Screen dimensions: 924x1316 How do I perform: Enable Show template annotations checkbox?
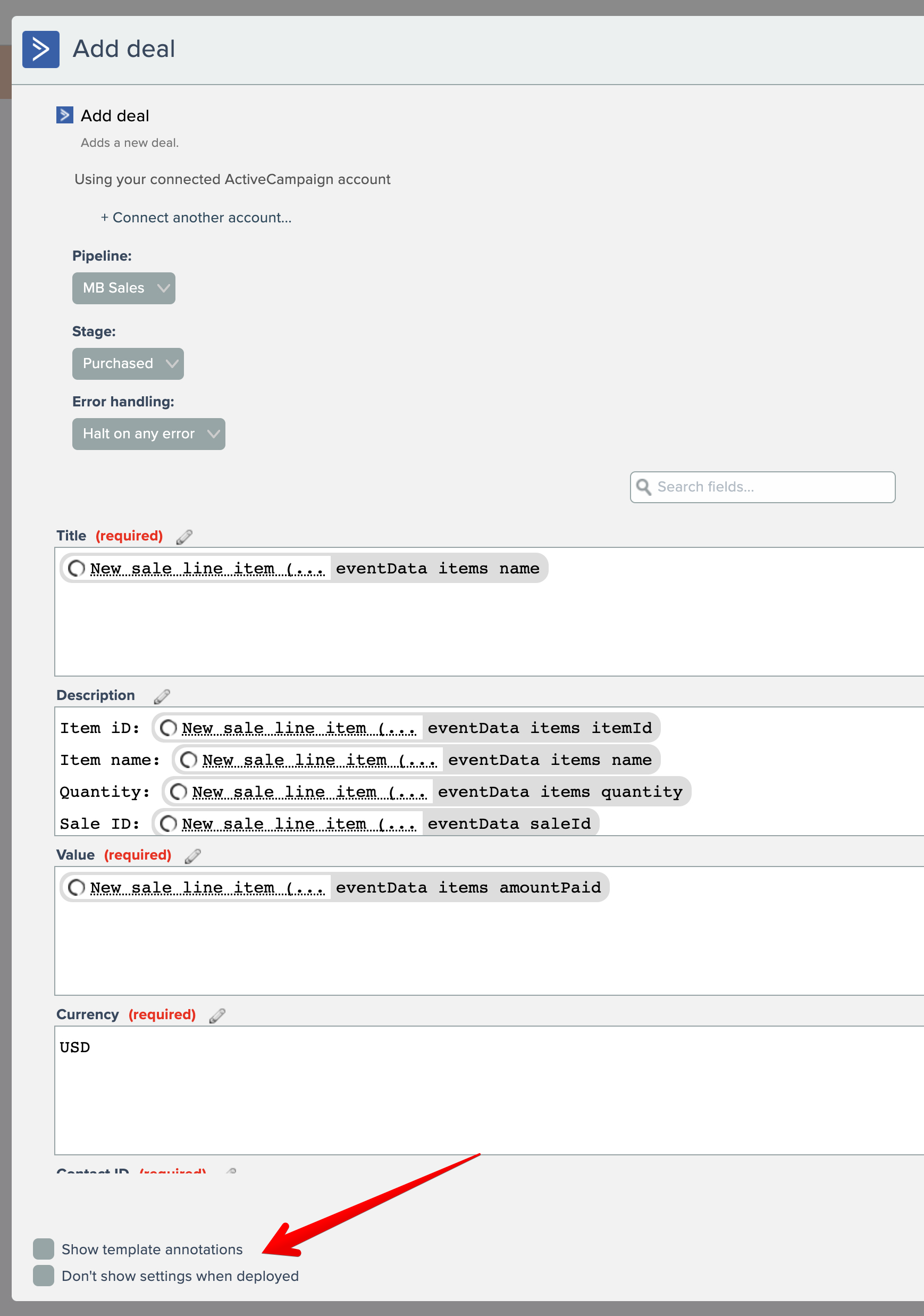44,1249
